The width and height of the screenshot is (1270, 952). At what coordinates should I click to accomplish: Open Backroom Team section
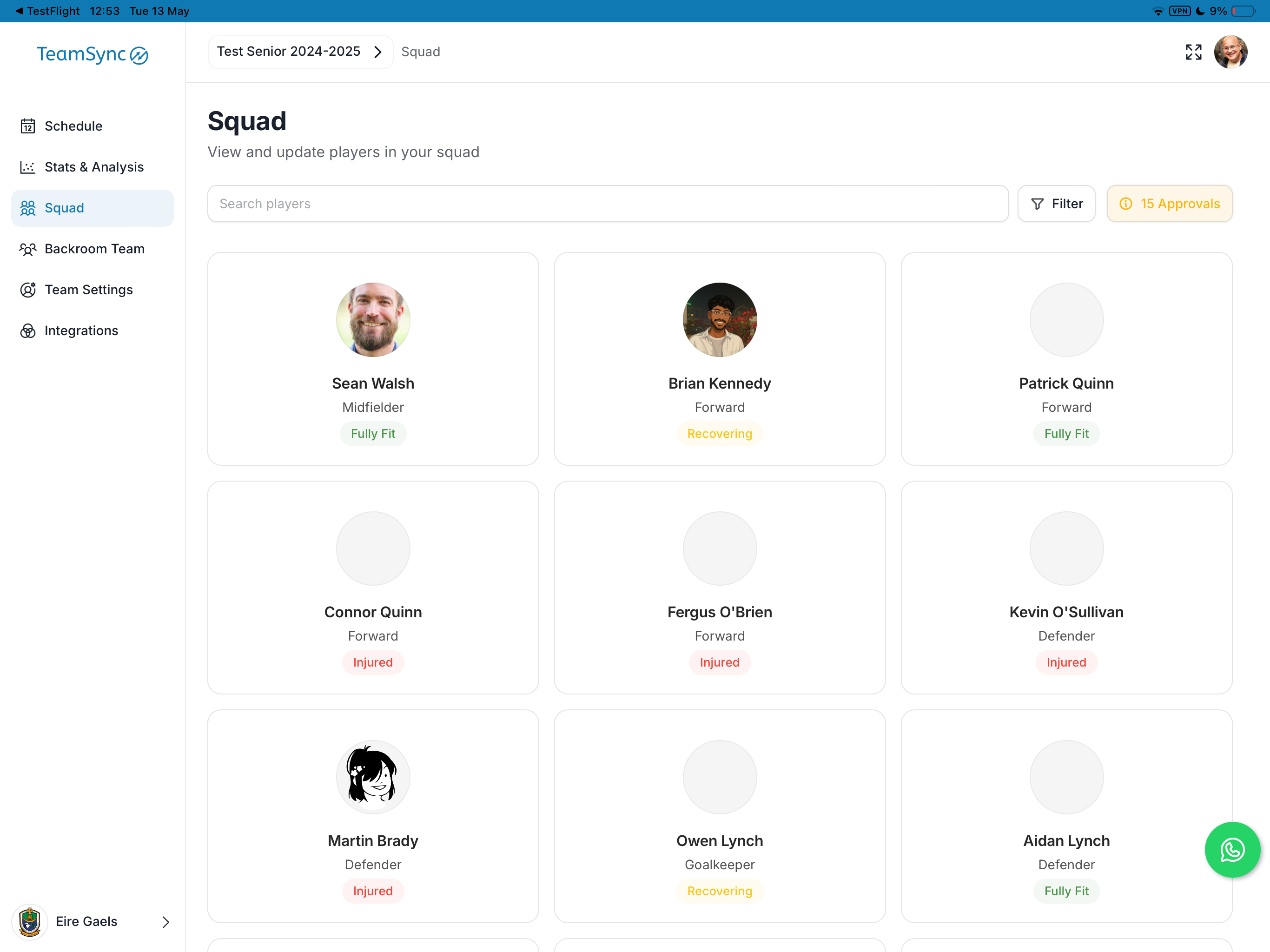click(x=93, y=249)
